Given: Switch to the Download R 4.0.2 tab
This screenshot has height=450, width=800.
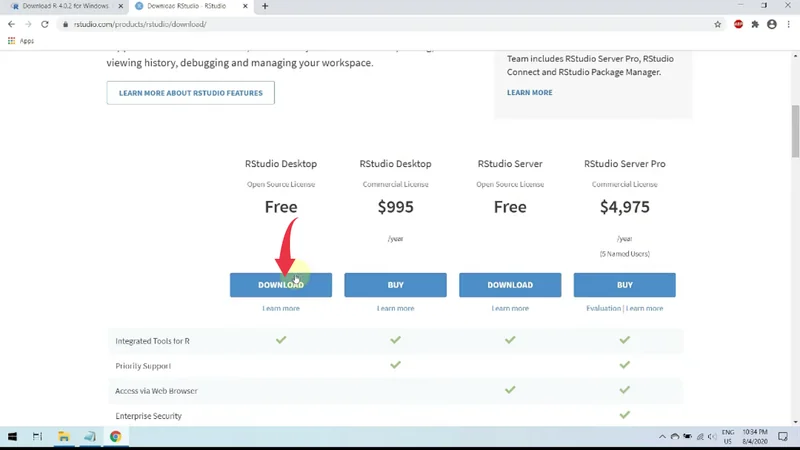Looking at the screenshot, I should [x=65, y=6].
